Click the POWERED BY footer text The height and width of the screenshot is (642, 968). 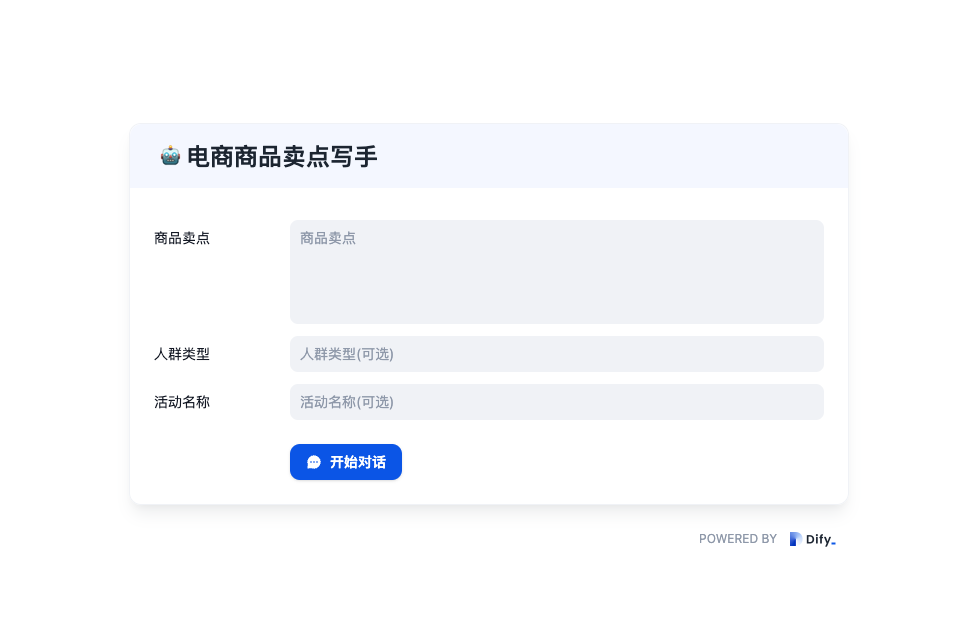click(x=738, y=539)
